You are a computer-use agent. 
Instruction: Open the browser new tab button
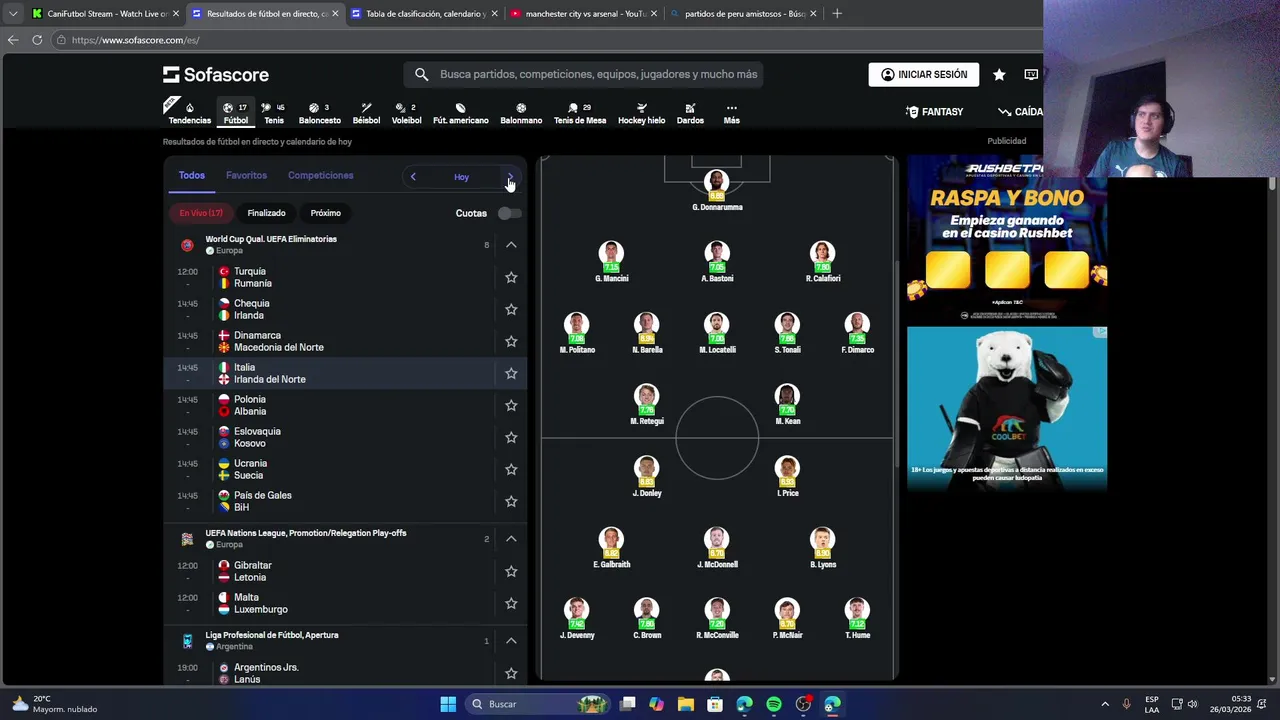tap(837, 14)
